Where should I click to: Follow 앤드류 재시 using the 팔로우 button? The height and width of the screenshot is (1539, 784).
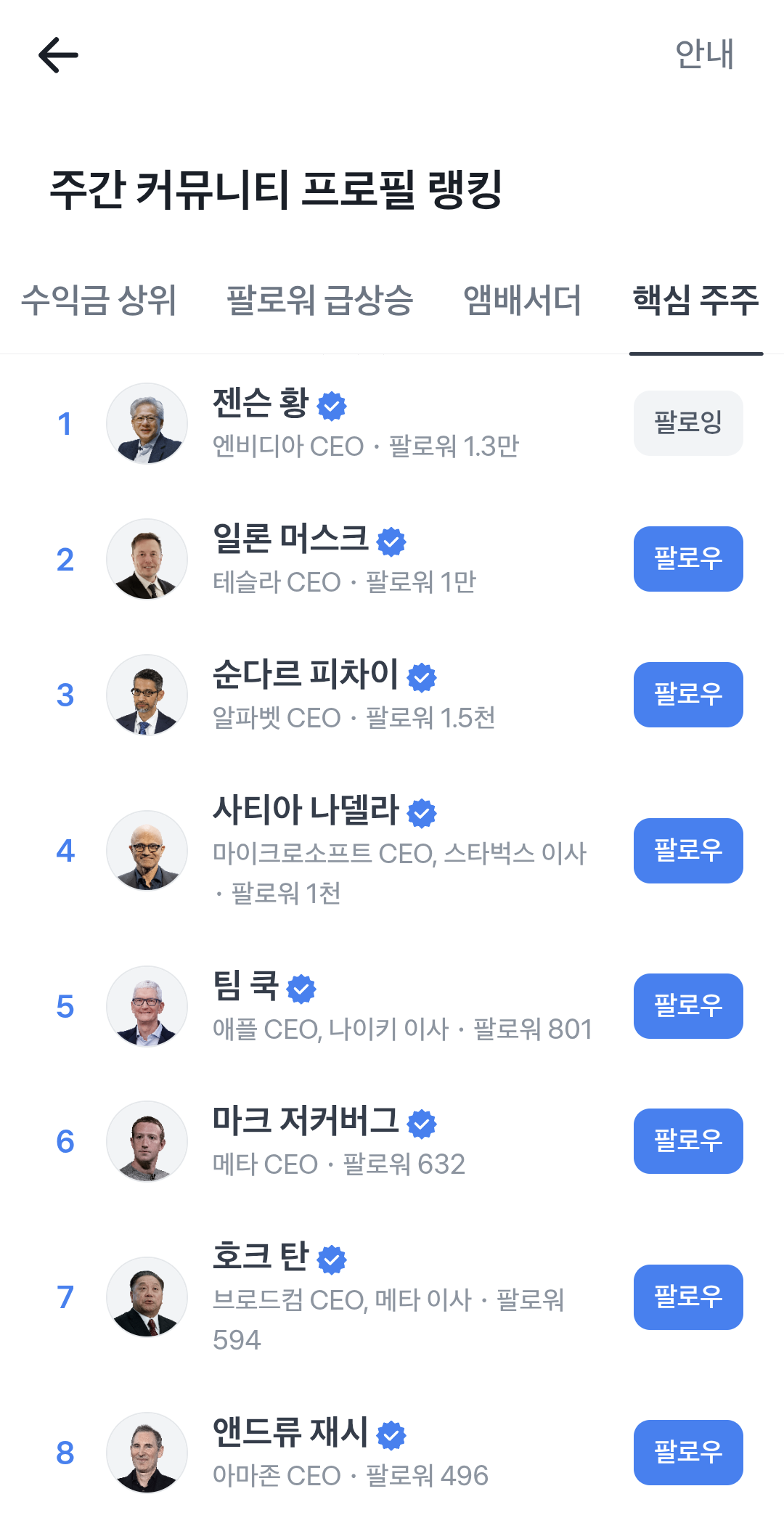pyautogui.click(x=688, y=1453)
